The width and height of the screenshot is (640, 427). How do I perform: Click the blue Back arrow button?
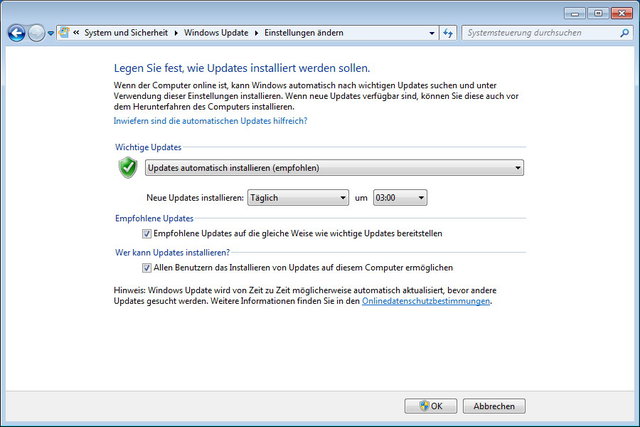pyautogui.click(x=16, y=33)
